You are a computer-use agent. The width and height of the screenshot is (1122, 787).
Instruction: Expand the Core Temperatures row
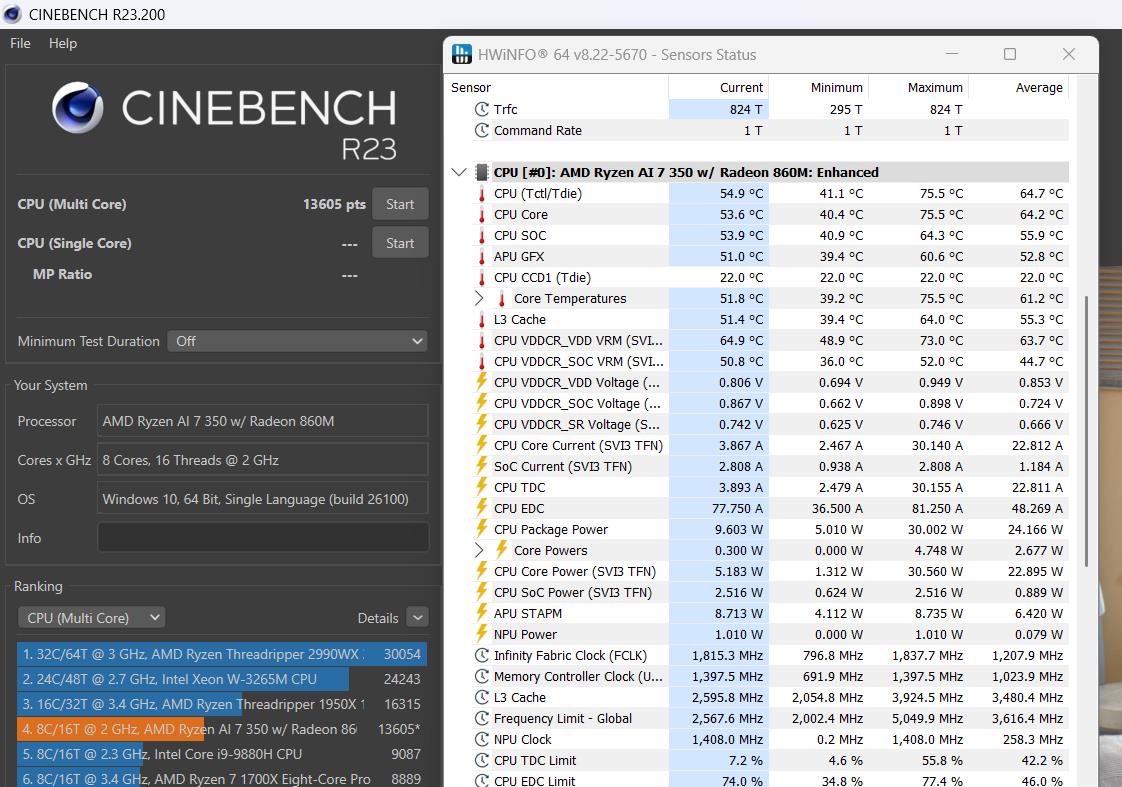pos(479,299)
